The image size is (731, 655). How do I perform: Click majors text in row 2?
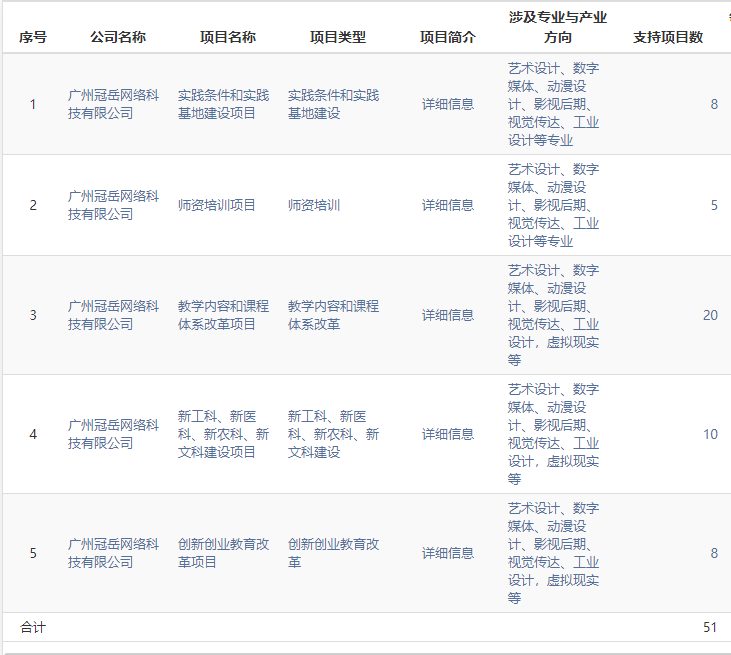click(x=553, y=205)
